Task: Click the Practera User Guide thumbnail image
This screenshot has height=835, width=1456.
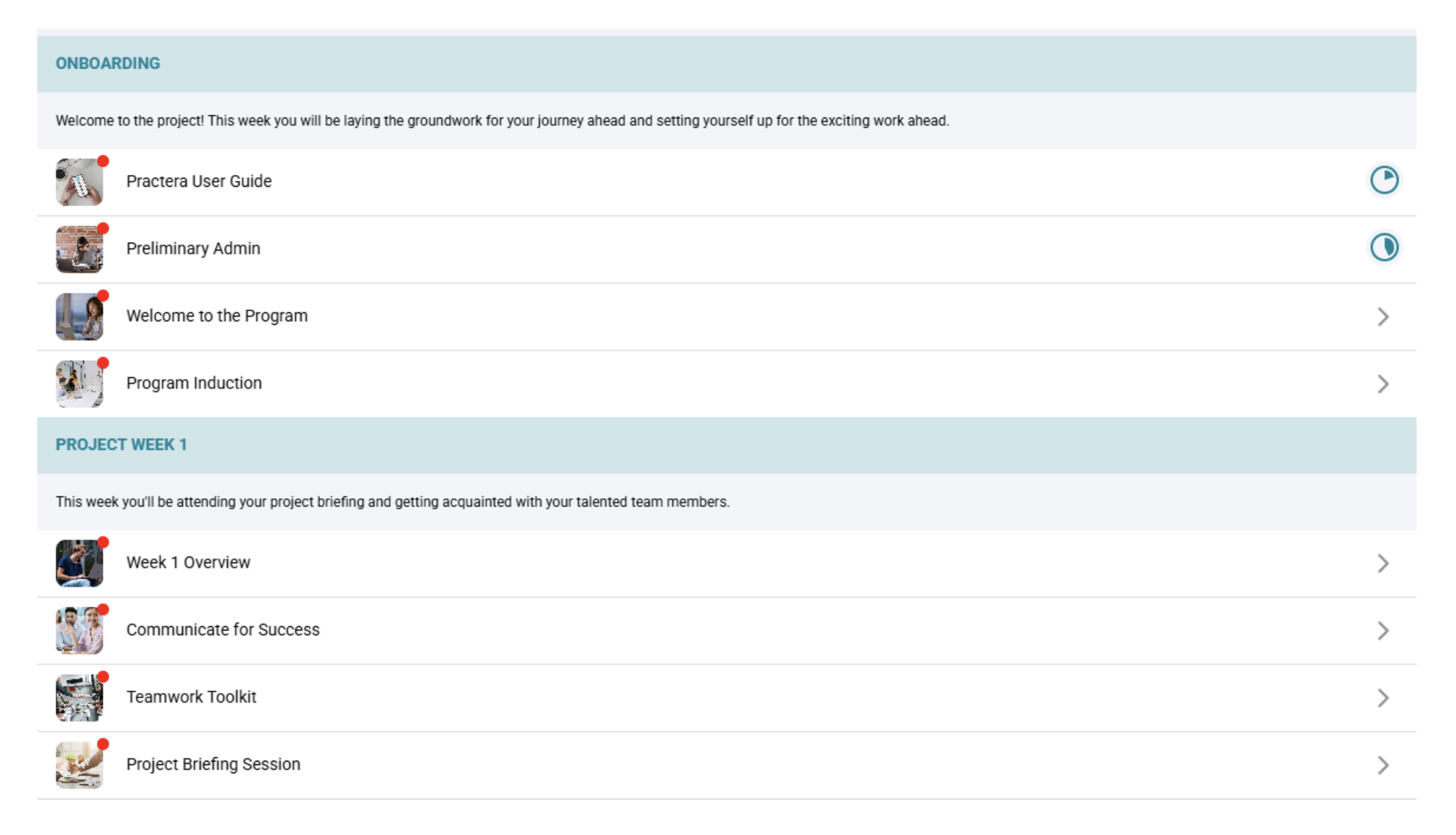Action: point(79,182)
